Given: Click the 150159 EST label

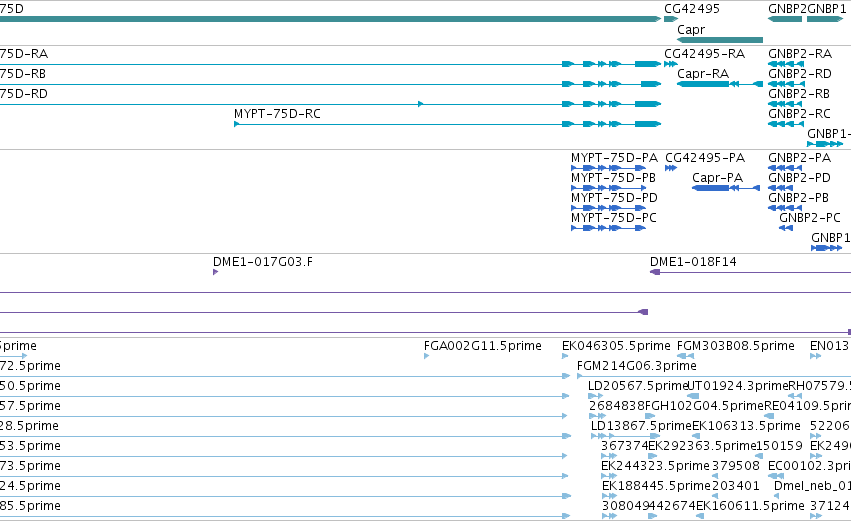Looking at the screenshot, I should 779,447.
